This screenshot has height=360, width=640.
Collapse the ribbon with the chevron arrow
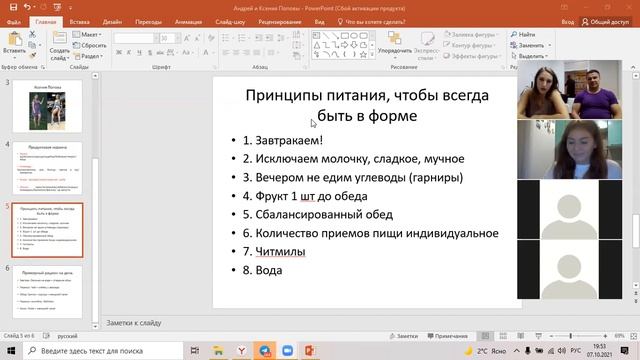(x=633, y=67)
